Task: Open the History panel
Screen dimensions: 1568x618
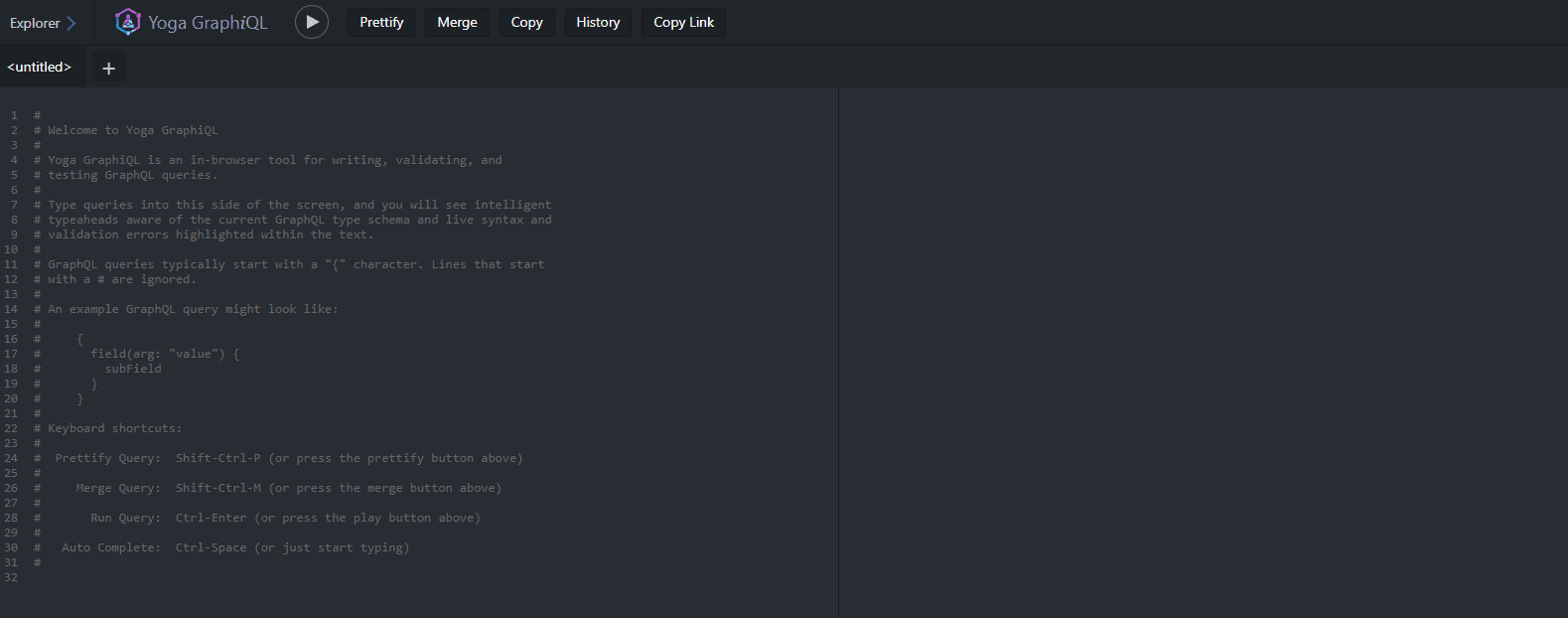Action: 598,22
